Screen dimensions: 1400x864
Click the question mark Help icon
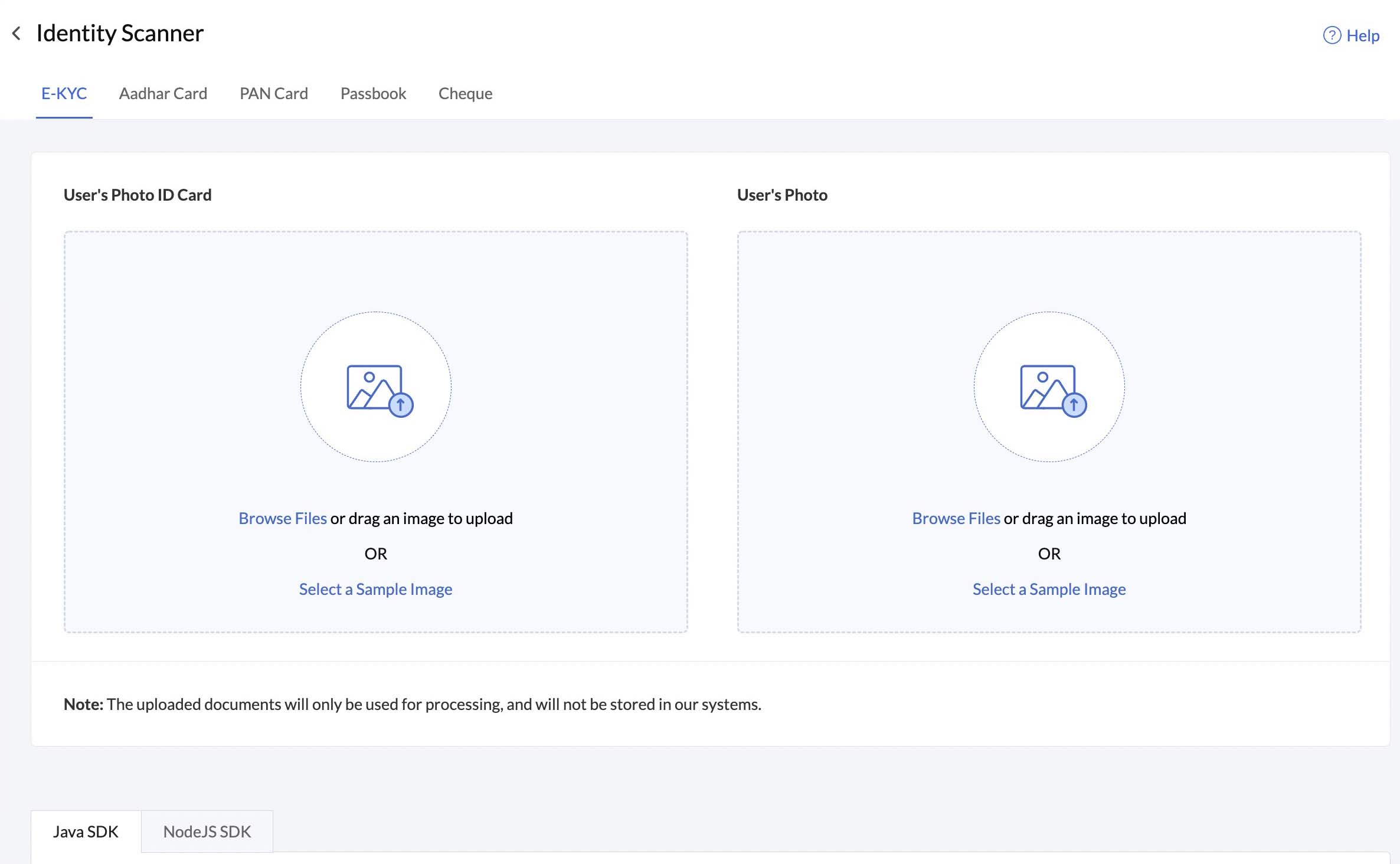1332,35
